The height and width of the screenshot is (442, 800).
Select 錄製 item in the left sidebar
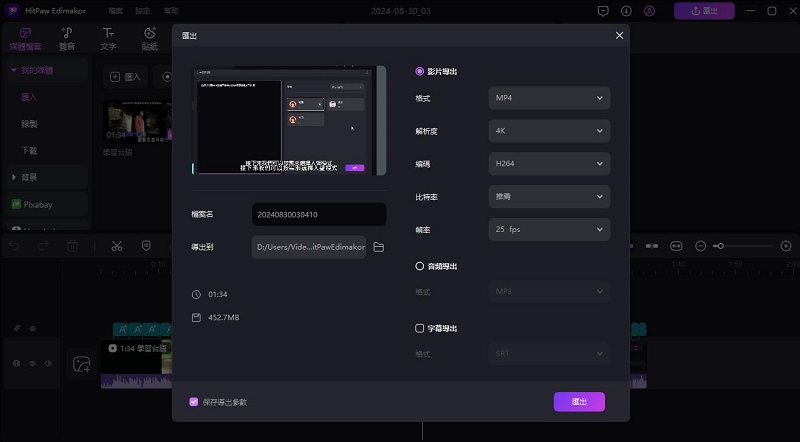point(29,124)
